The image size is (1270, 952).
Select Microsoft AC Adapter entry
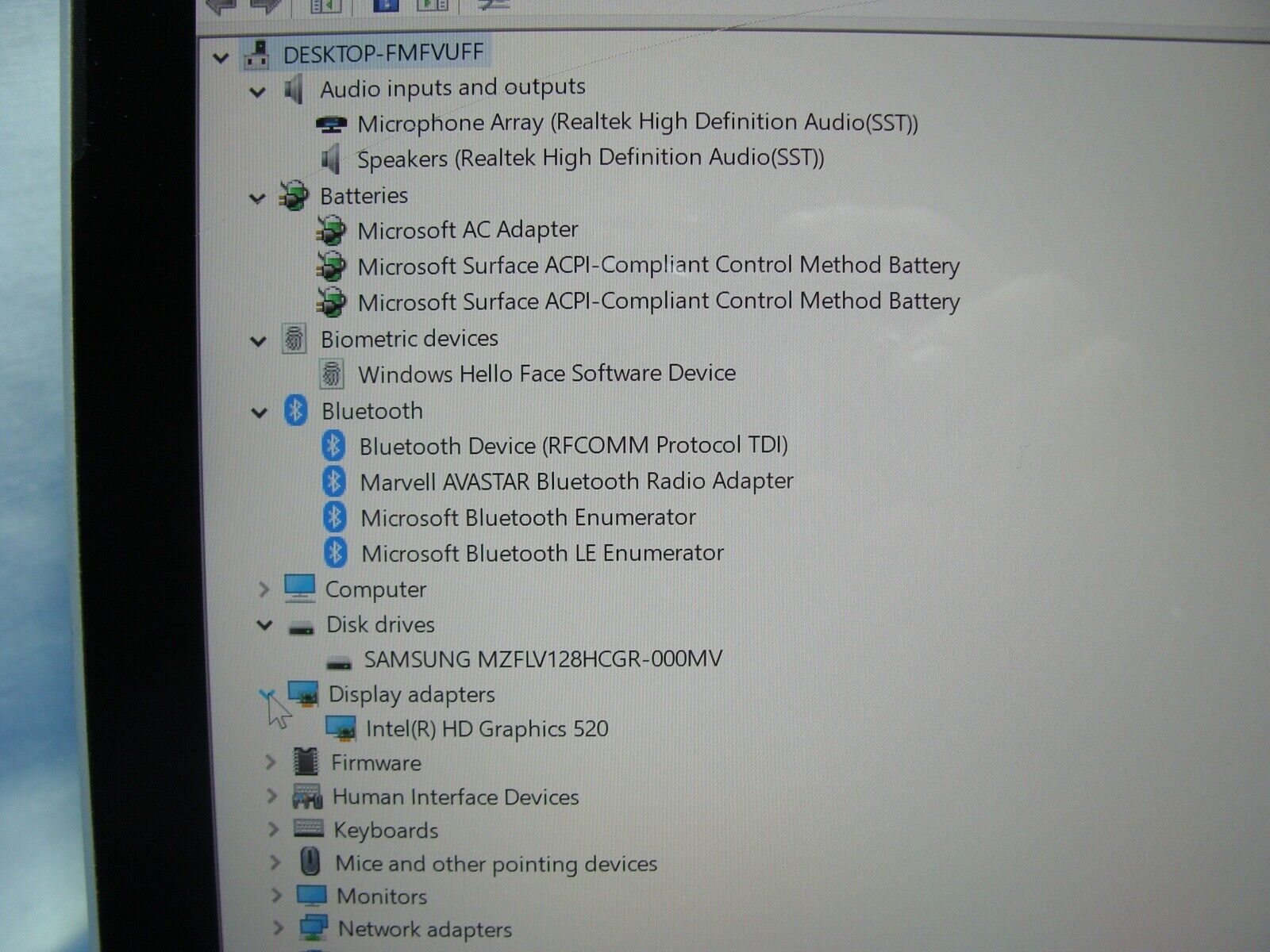coord(468,230)
